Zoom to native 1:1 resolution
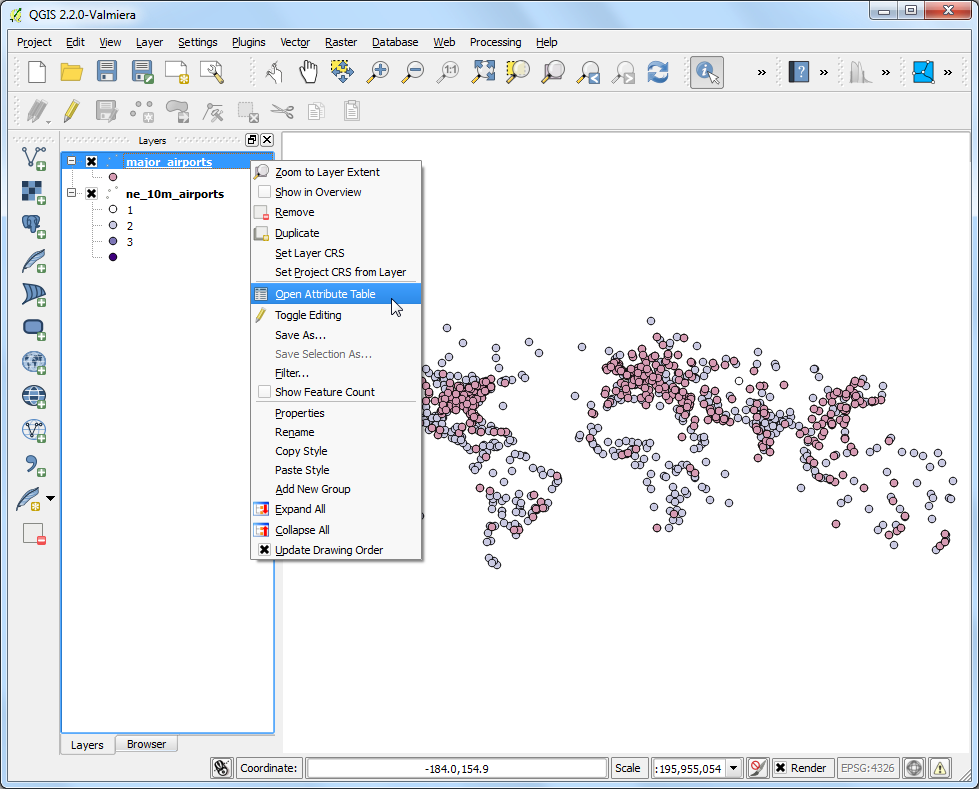This screenshot has width=979, height=789. [448, 72]
